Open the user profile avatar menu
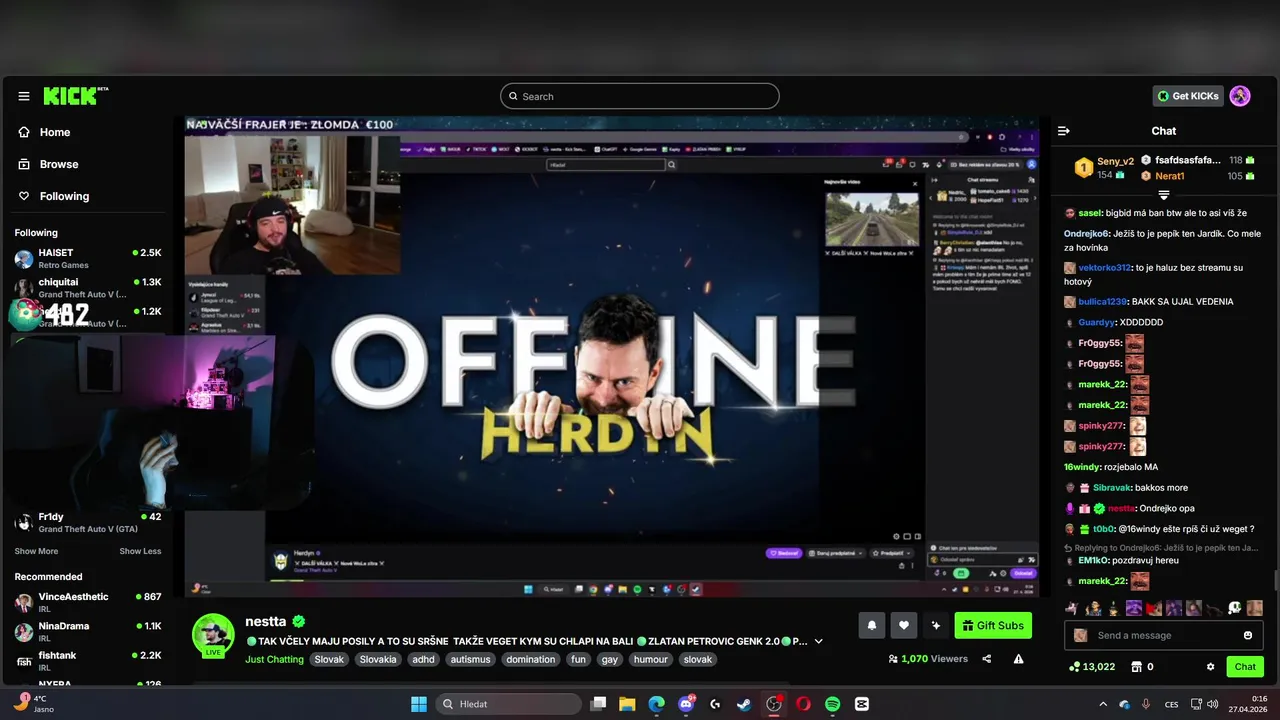This screenshot has height=720, width=1280. [x=1240, y=96]
